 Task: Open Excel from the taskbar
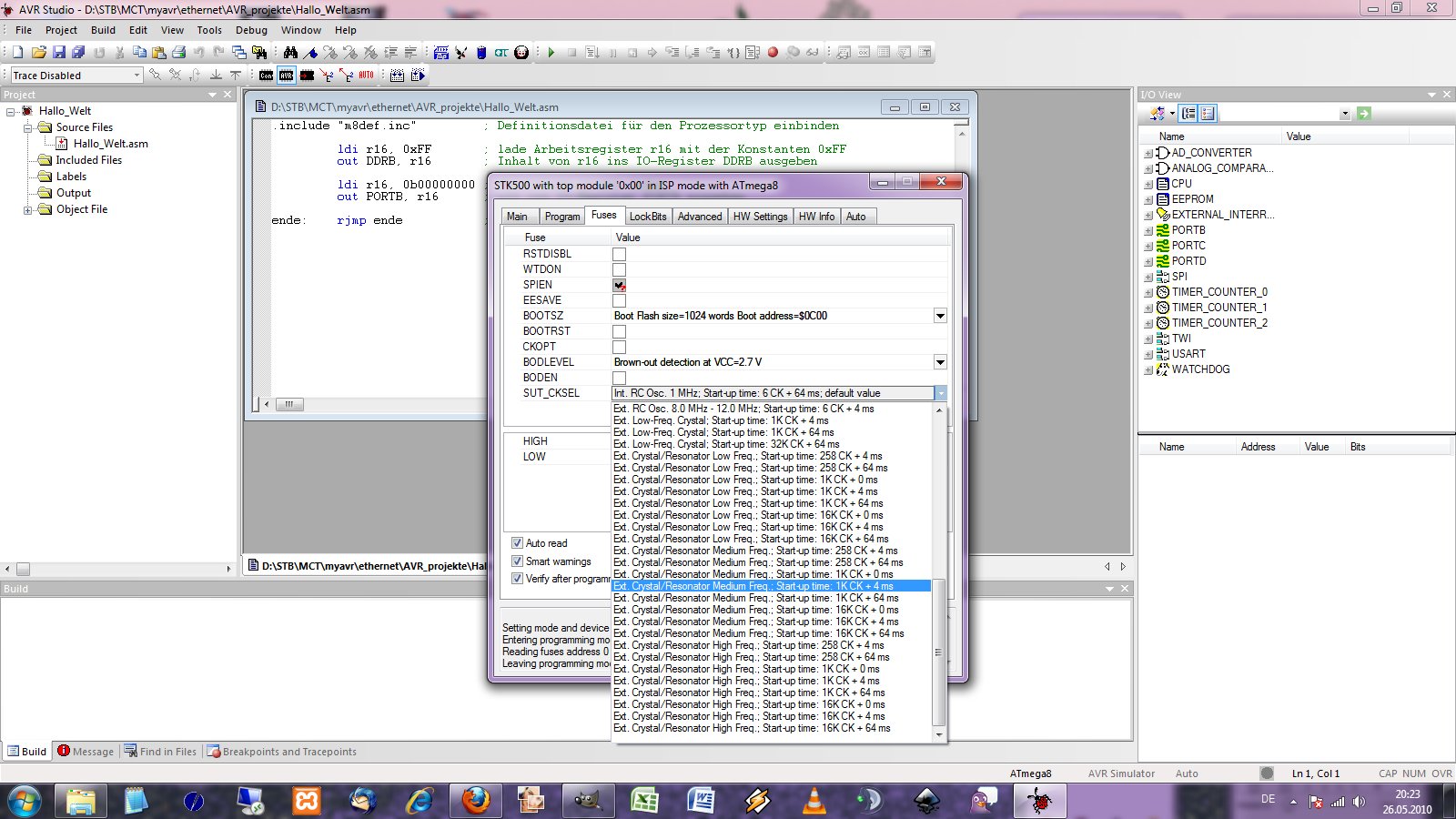[645, 801]
